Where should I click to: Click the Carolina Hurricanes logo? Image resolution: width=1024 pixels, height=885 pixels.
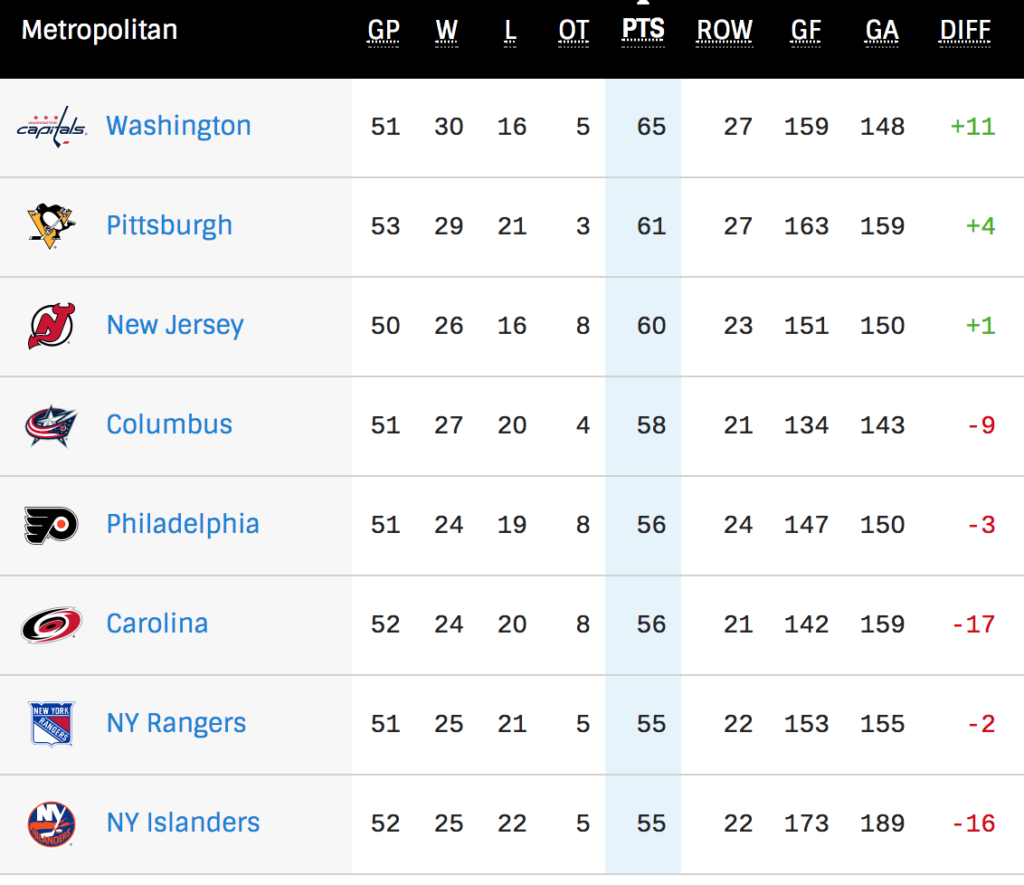click(x=51, y=624)
